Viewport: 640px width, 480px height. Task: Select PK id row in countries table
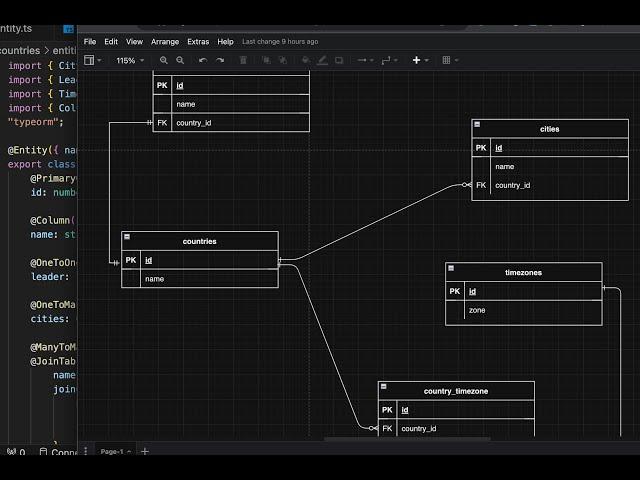click(x=200, y=260)
